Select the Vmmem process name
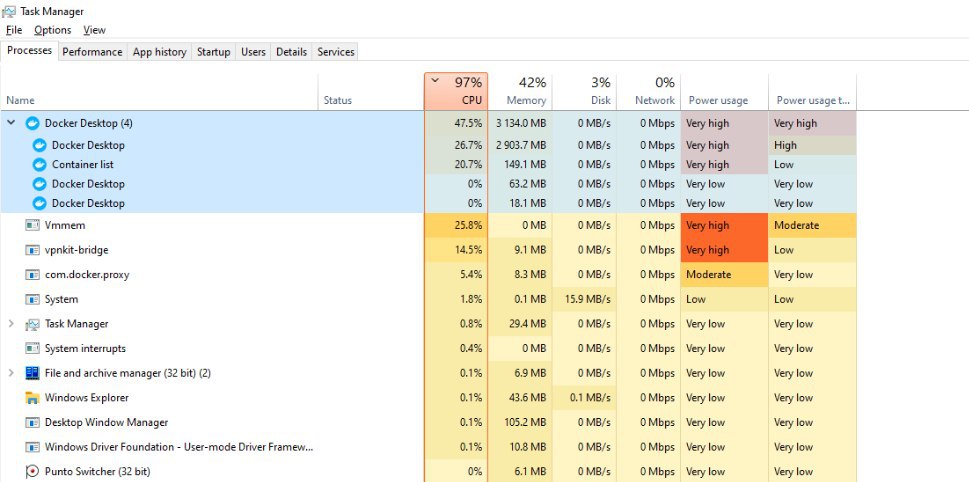This screenshot has width=969, height=482. 65,226
